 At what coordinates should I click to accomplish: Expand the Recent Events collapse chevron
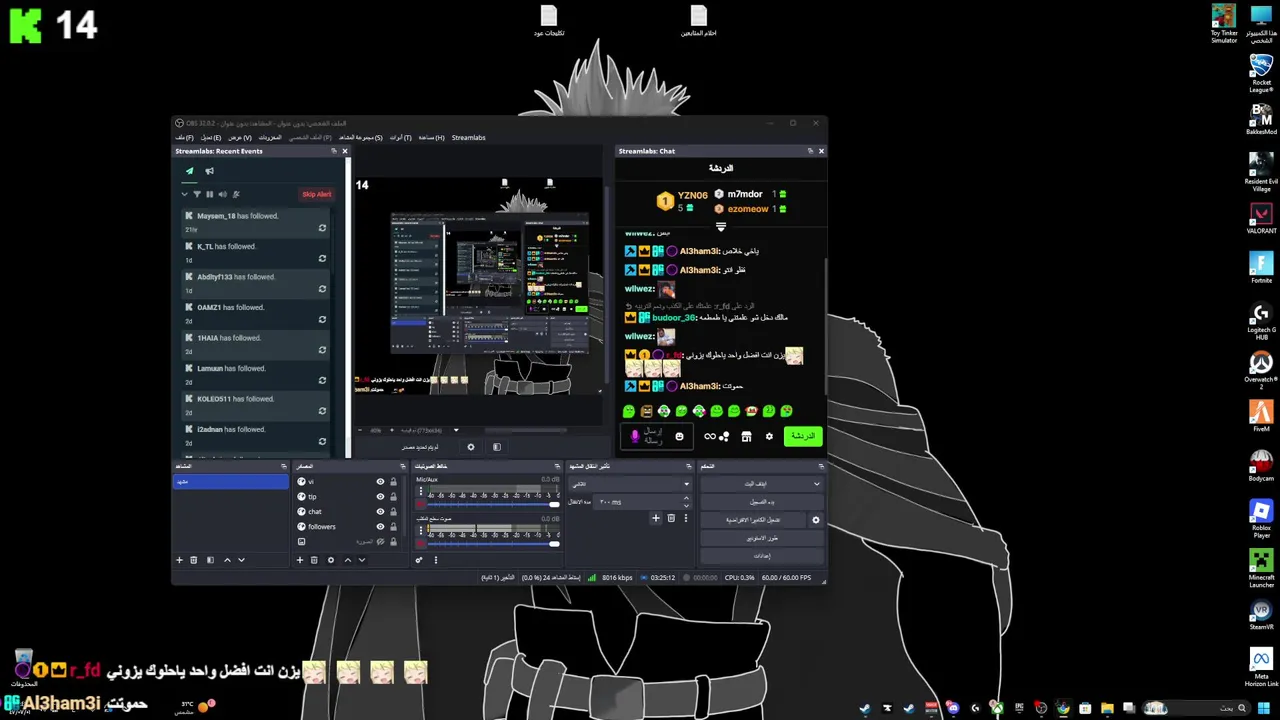tap(184, 194)
